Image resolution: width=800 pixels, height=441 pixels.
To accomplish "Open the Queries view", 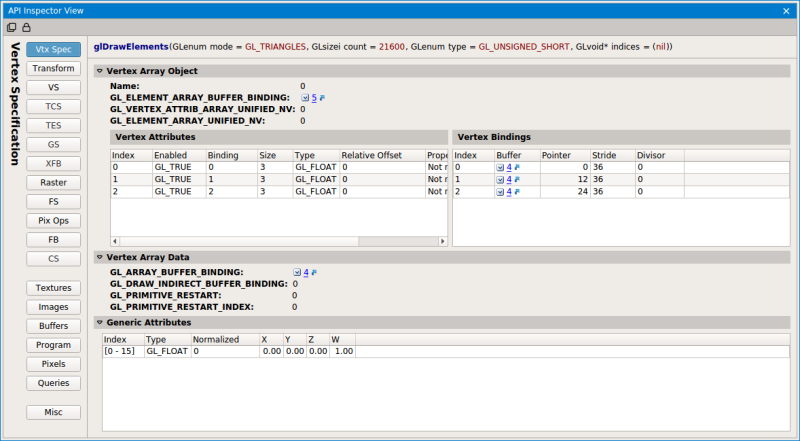I will click(x=54, y=383).
